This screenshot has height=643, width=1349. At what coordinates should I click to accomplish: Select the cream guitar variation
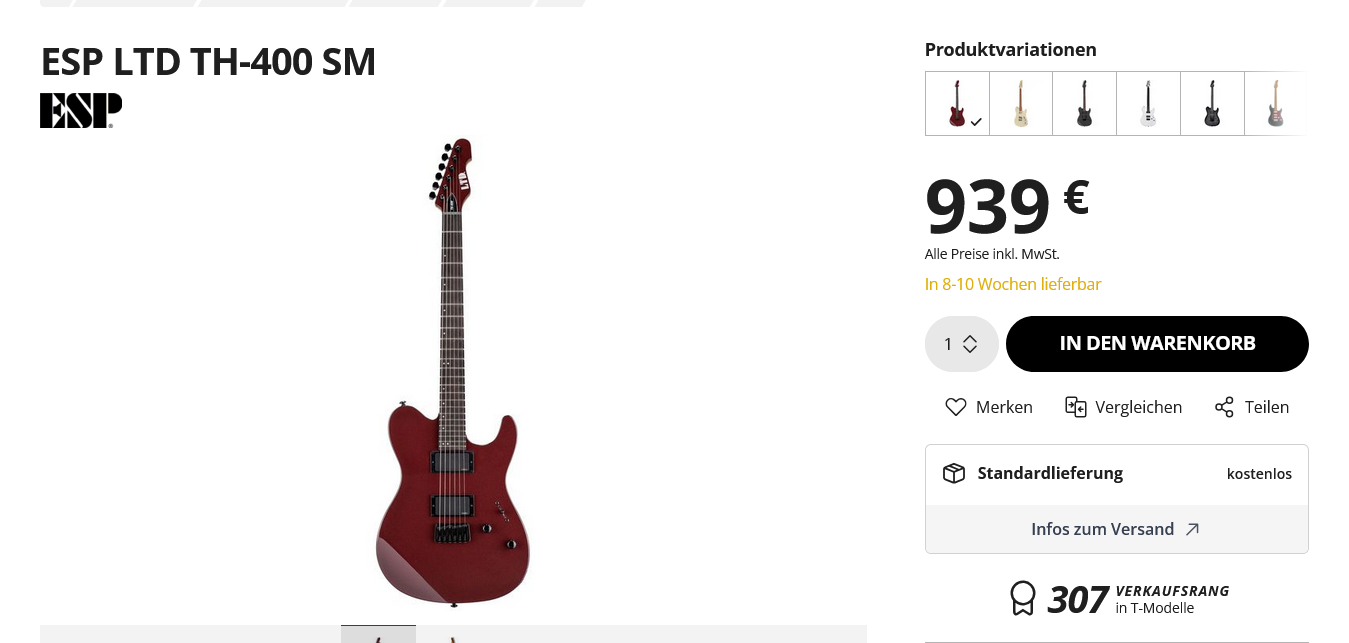1021,103
